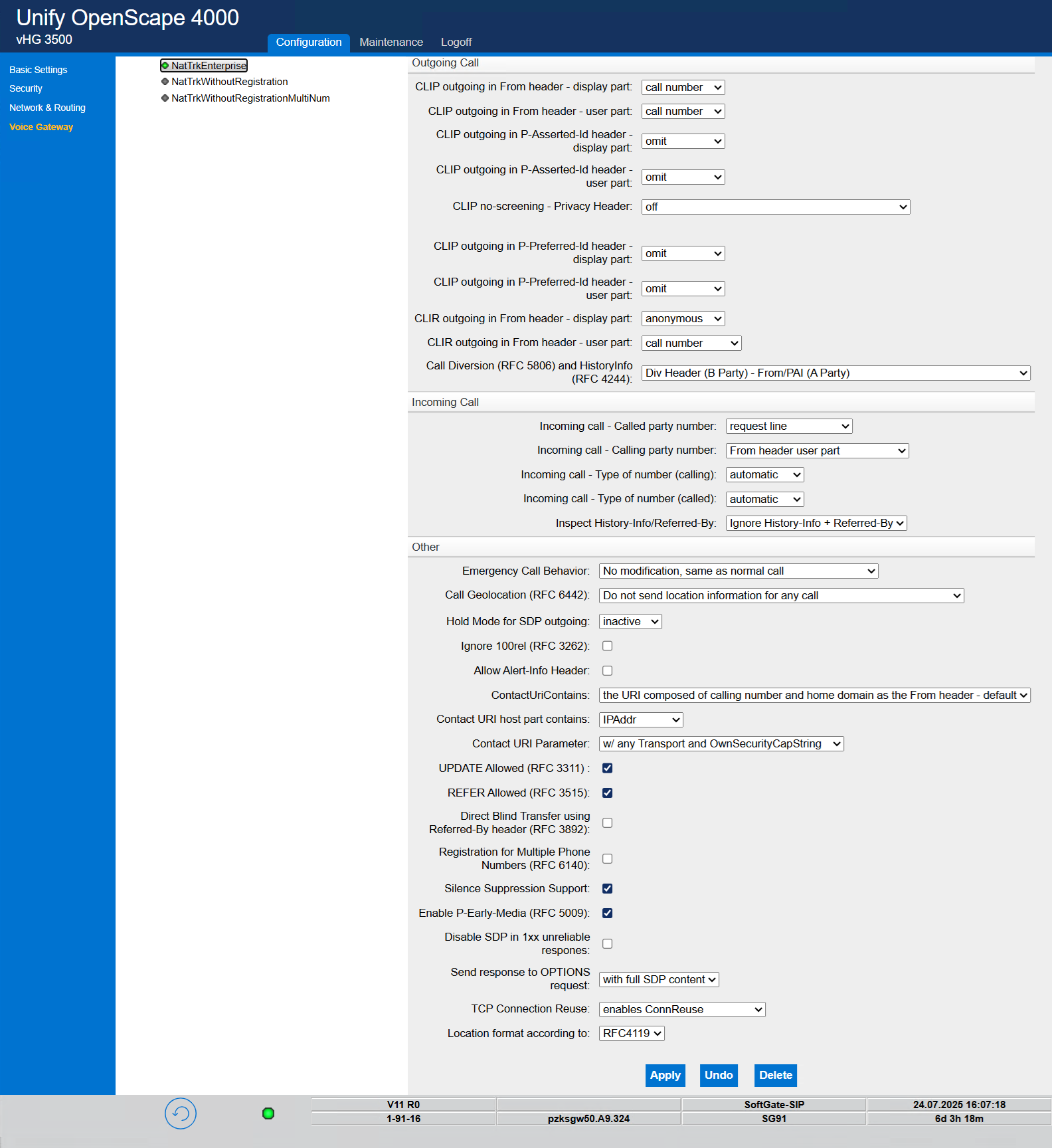Toggle Enable P-Early-Media (RFC 5009) checkbox
1052x1148 pixels.
(x=607, y=913)
